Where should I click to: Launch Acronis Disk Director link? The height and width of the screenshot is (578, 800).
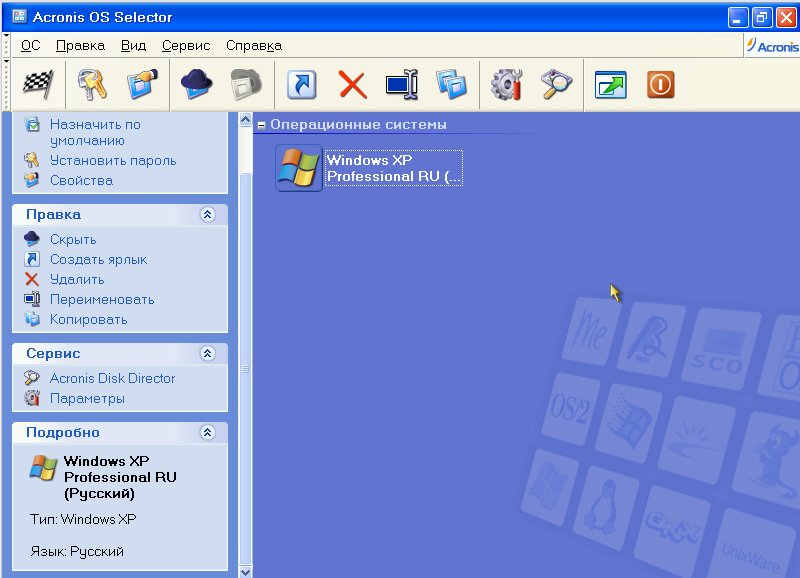click(x=112, y=378)
